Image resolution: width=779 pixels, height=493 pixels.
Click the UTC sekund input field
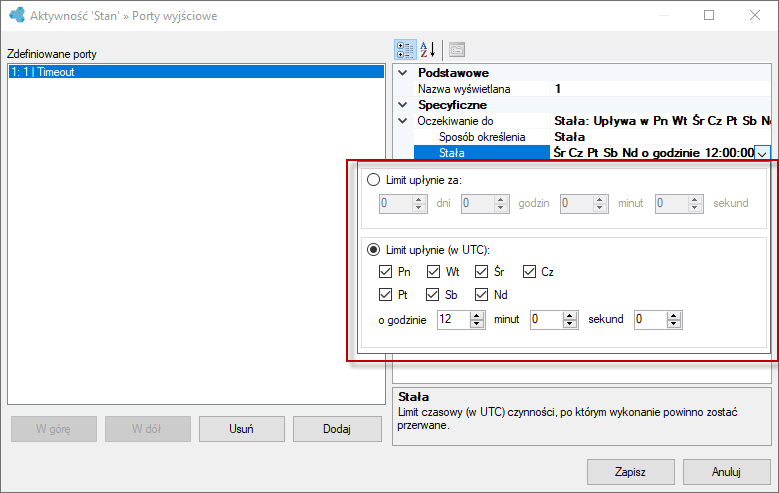650,319
